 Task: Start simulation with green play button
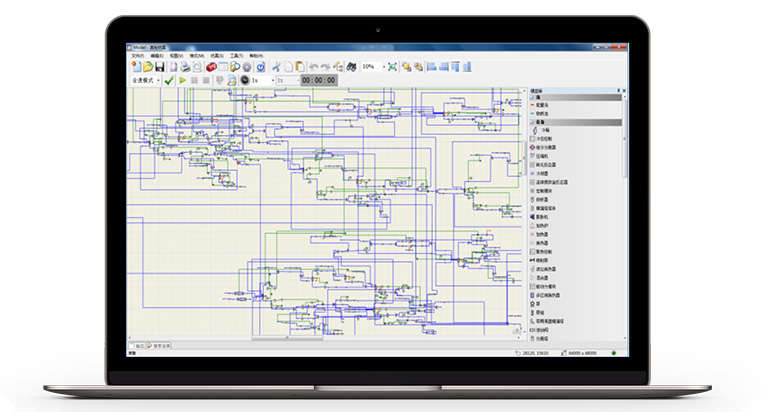pos(182,79)
